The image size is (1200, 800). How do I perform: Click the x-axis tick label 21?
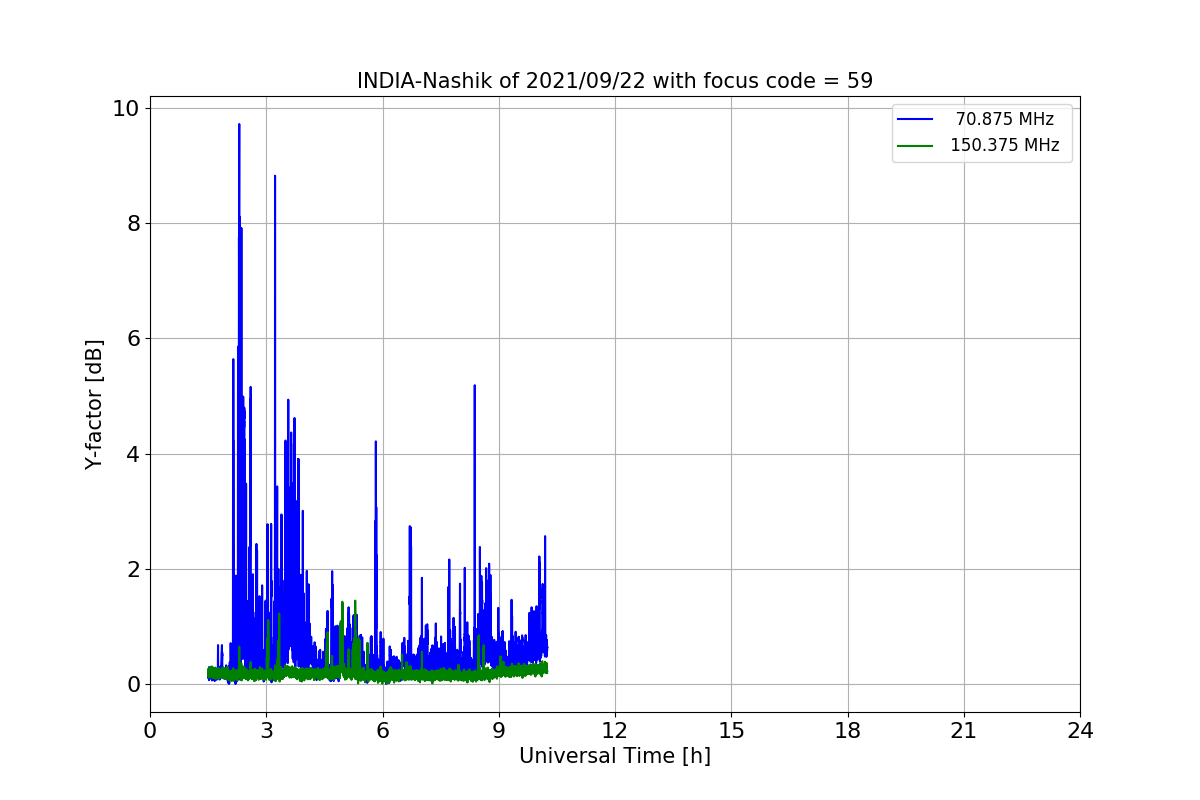tap(964, 731)
